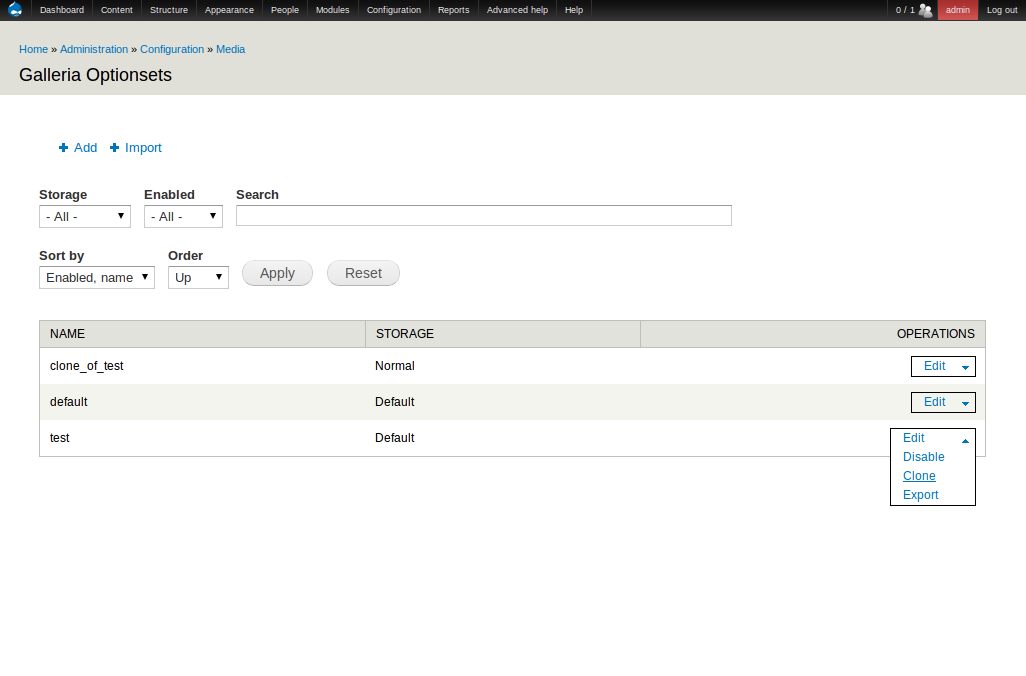
Task: Click the Reset button
Action: pyautogui.click(x=363, y=273)
